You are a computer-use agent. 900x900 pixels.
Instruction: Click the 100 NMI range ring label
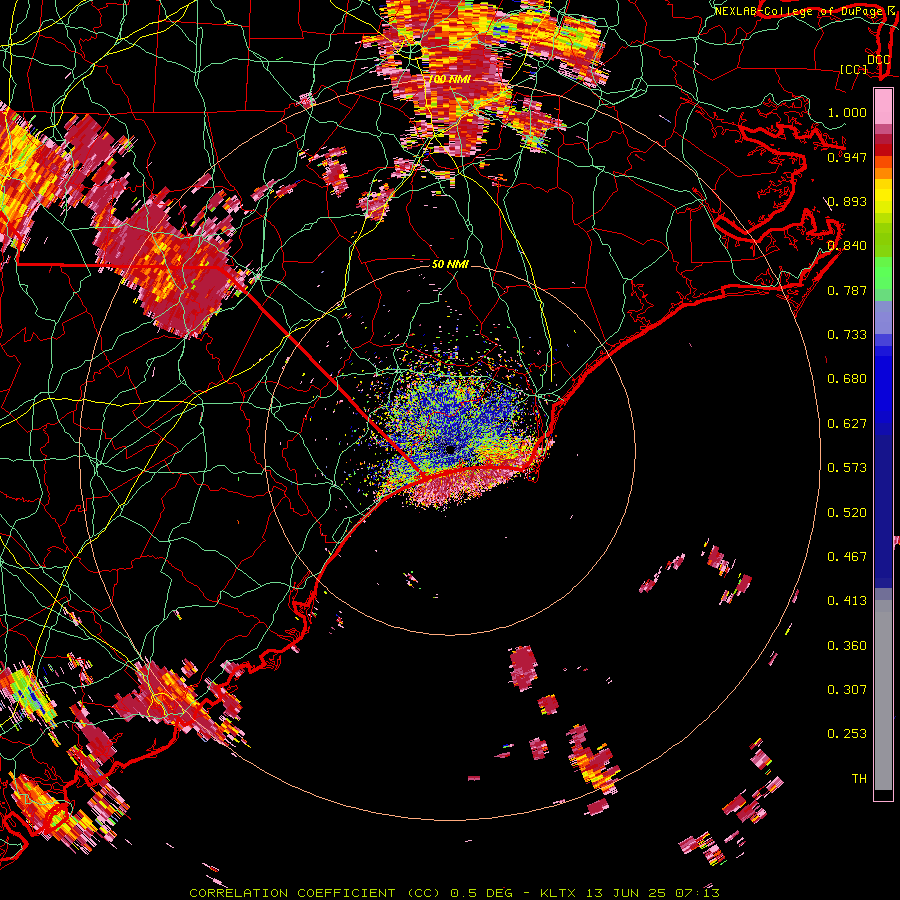click(x=449, y=79)
